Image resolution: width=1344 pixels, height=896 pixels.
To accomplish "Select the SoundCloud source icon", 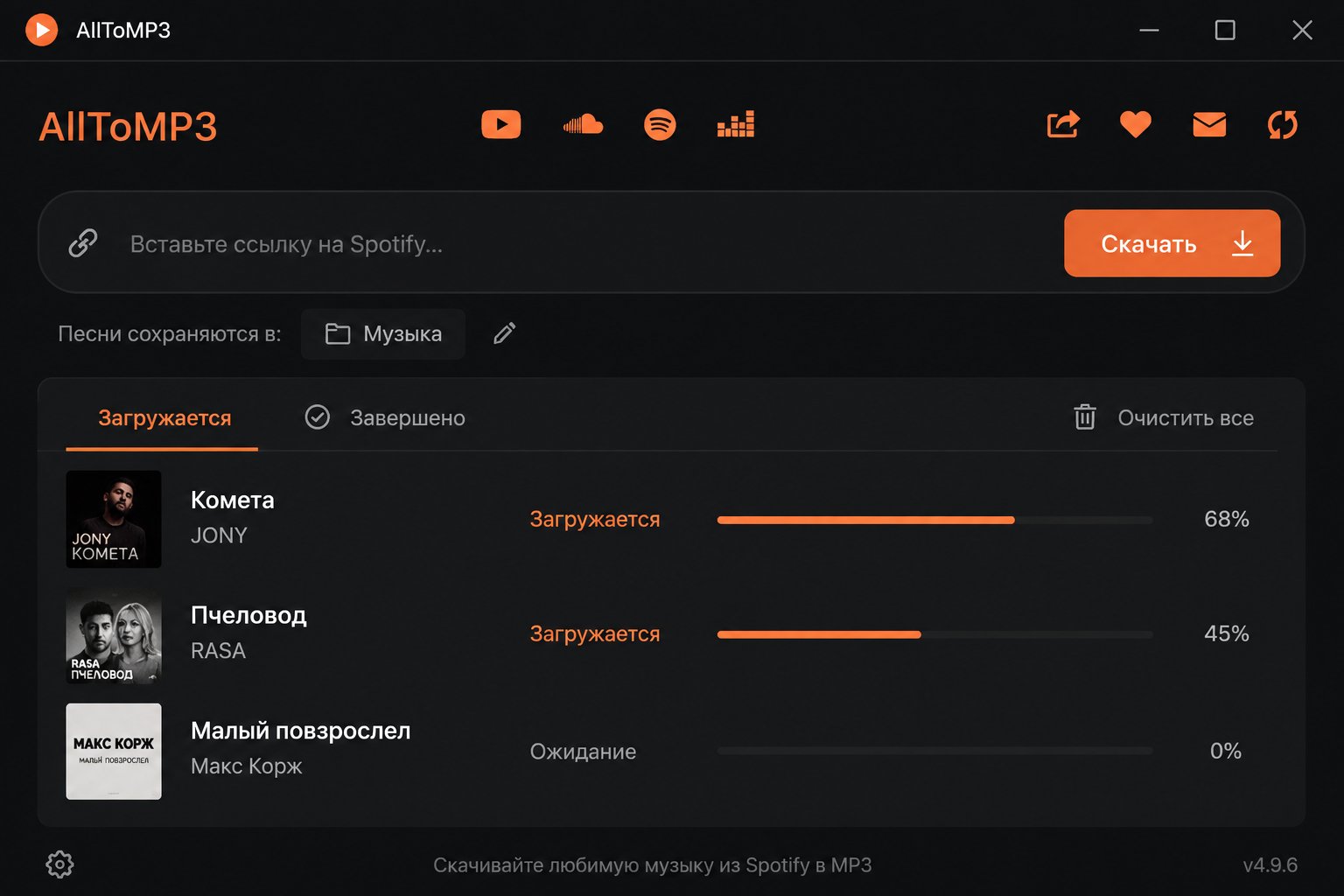I will pyautogui.click(x=583, y=125).
